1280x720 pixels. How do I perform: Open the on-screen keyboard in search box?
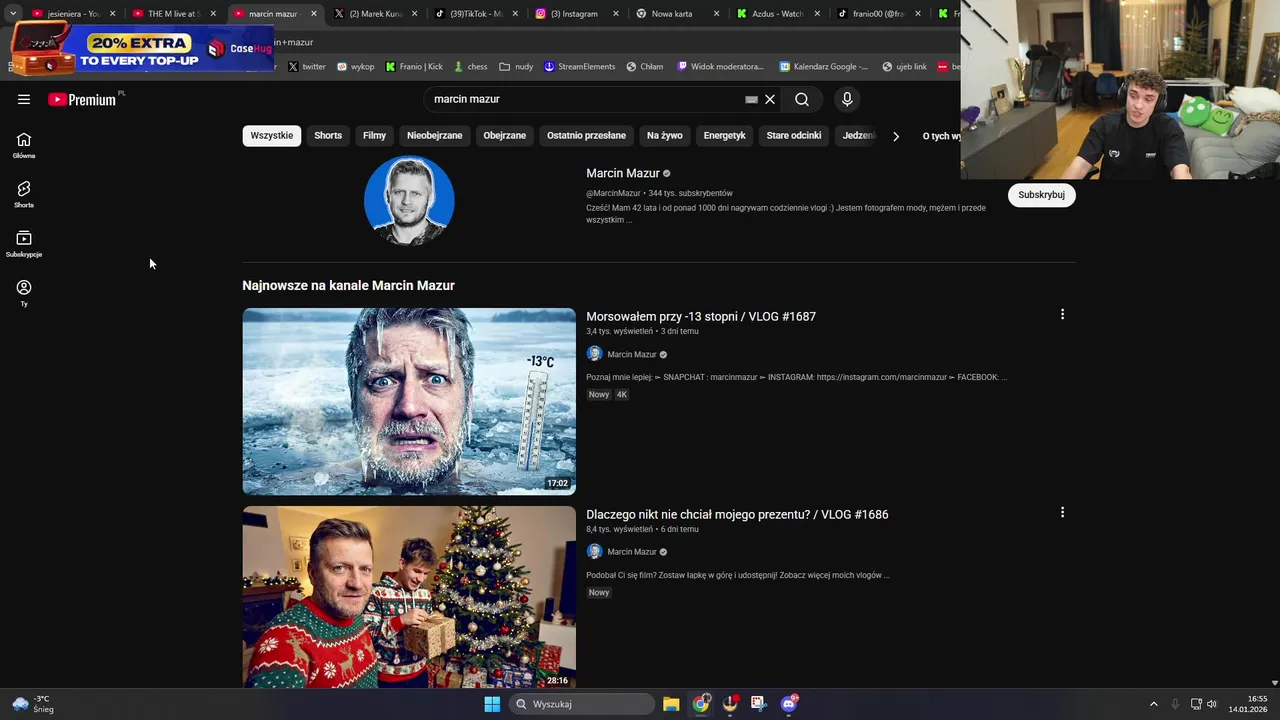click(x=751, y=99)
